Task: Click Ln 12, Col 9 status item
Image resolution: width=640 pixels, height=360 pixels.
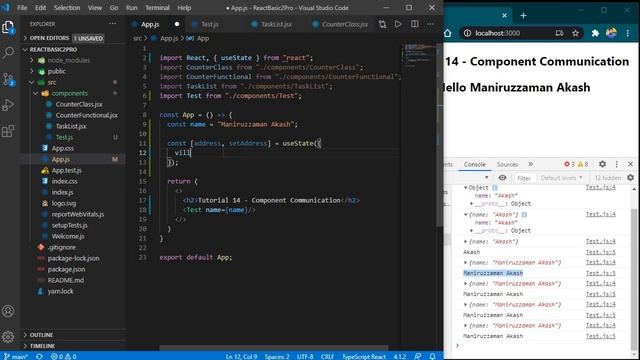Action: 241,356
